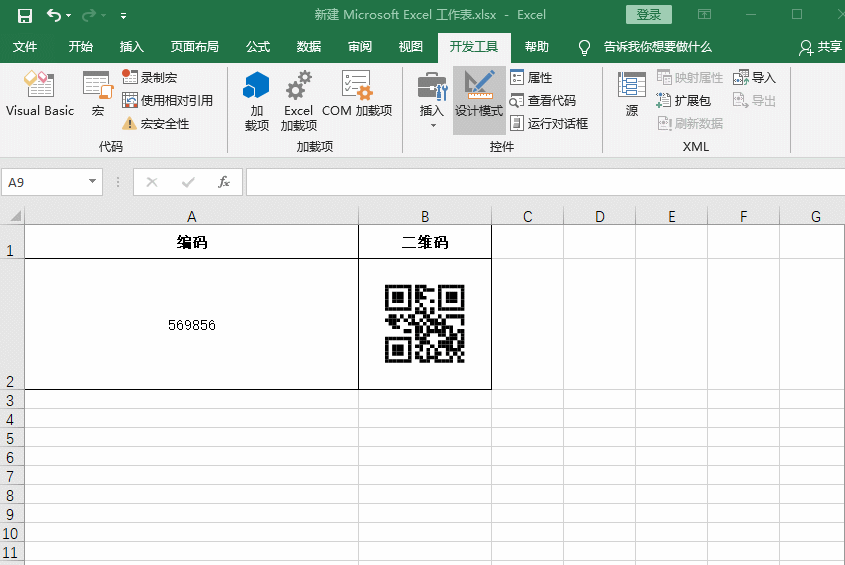Switch to the 公式 ribbon tab
The height and width of the screenshot is (565, 845).
pos(258,47)
